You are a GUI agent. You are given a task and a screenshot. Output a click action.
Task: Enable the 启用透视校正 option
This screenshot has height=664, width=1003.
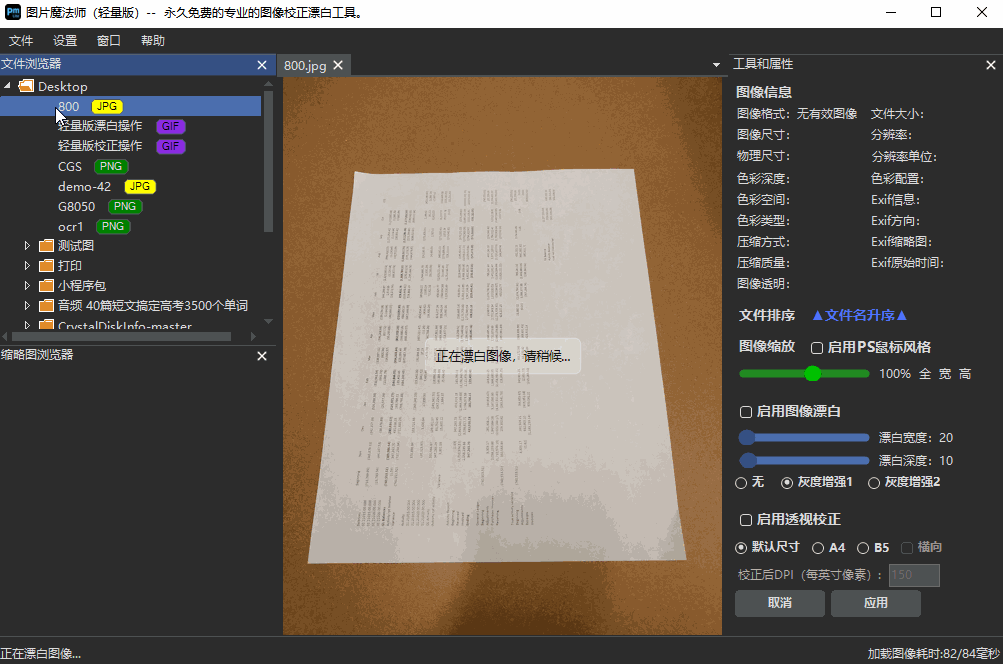(745, 519)
